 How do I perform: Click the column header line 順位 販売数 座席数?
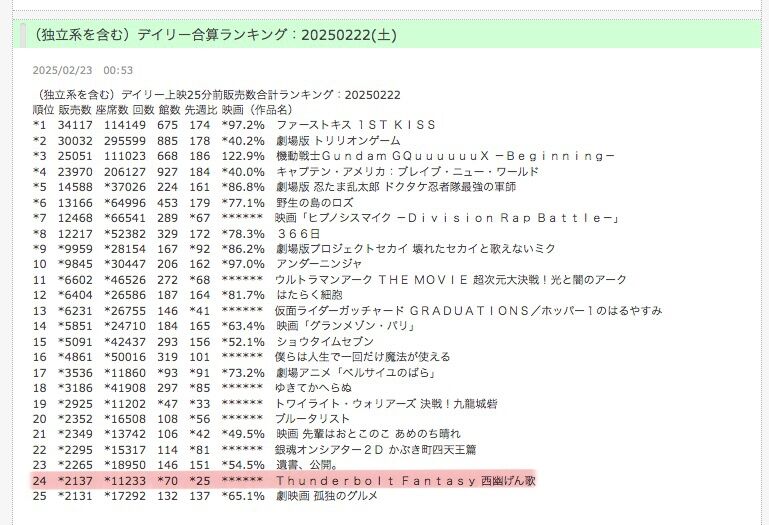[163, 110]
